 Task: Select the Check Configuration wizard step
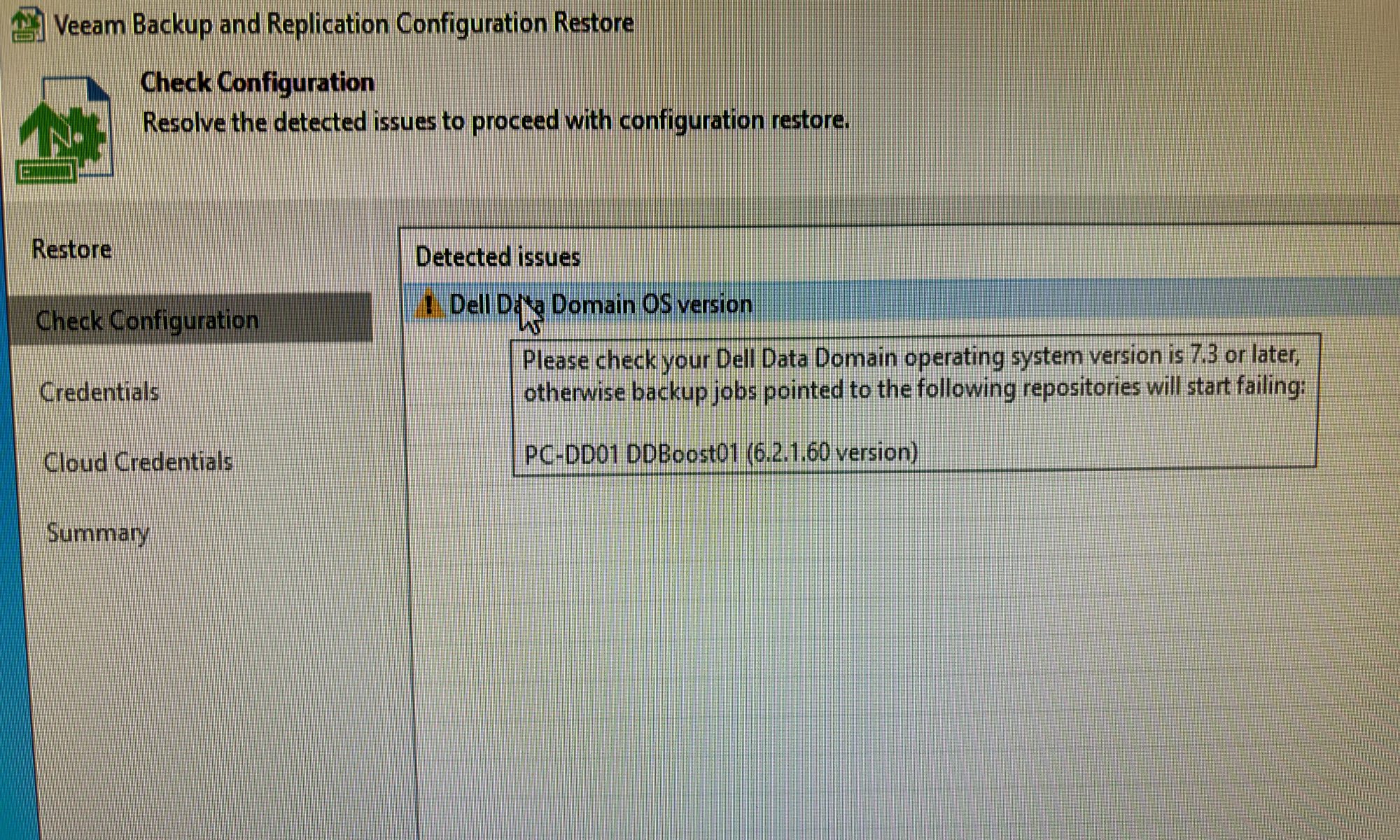[191, 319]
